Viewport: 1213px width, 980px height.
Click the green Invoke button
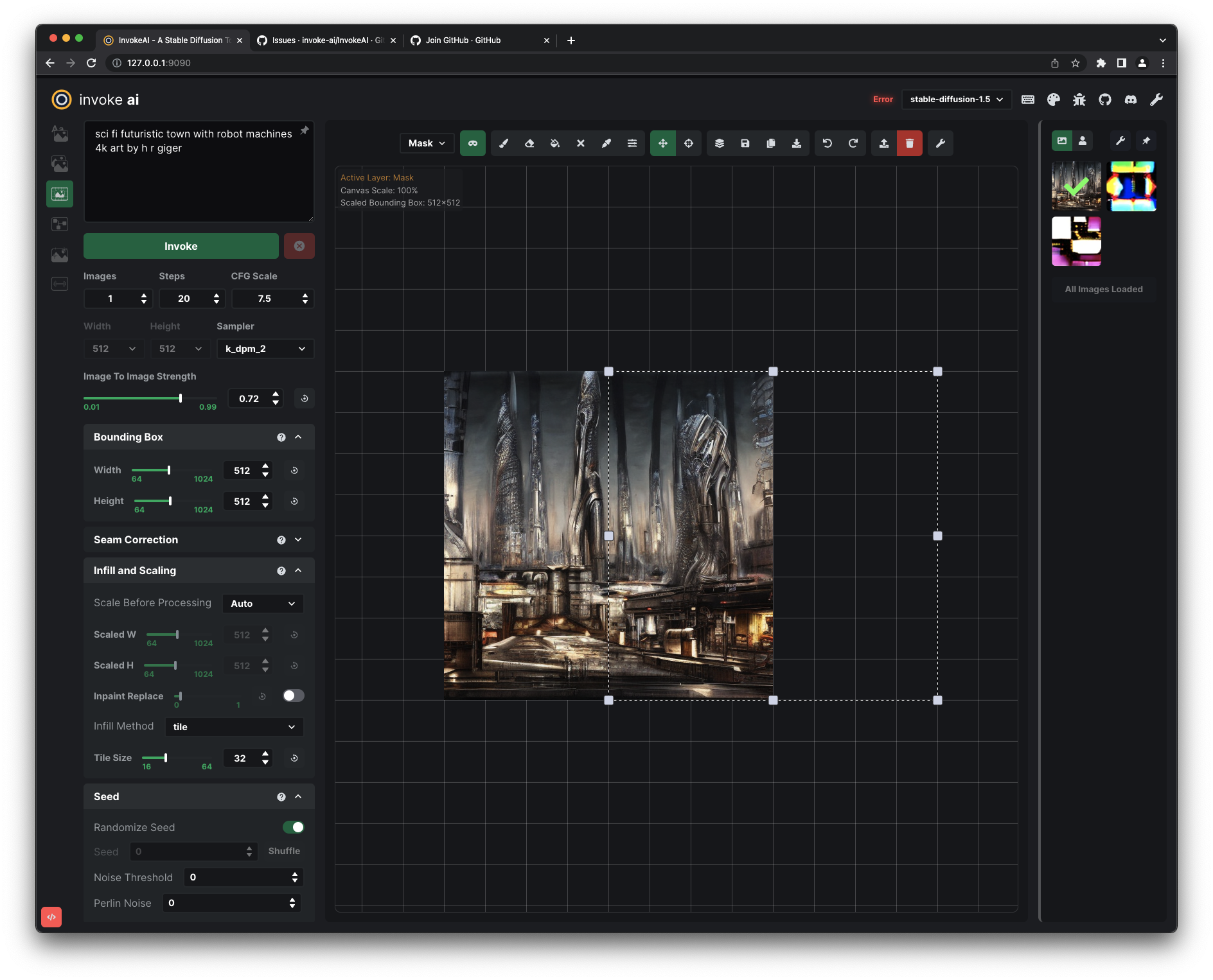181,246
